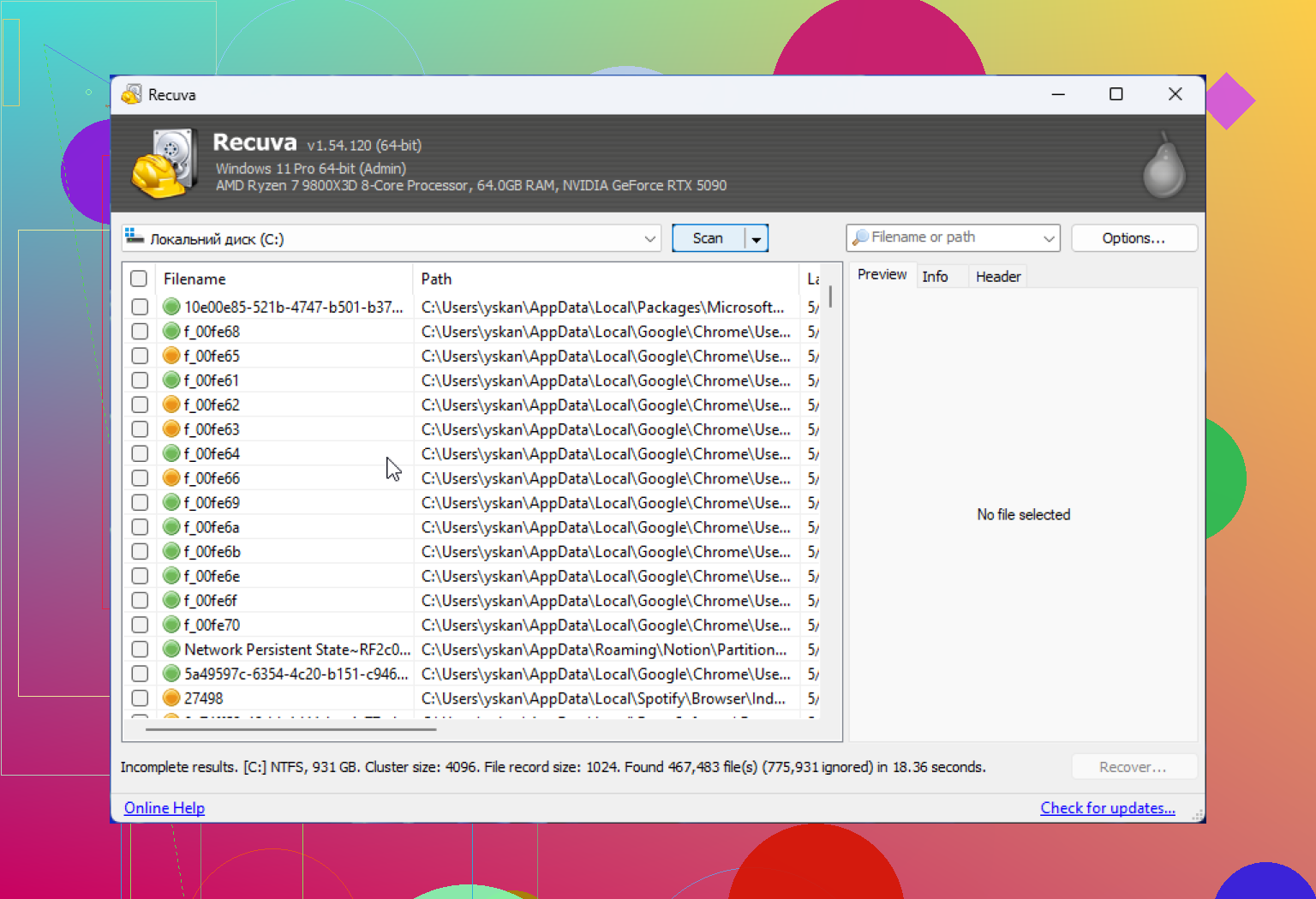Click the orange status dot of f_00fe63
Viewport: 1316px width, 899px height.
tap(171, 429)
